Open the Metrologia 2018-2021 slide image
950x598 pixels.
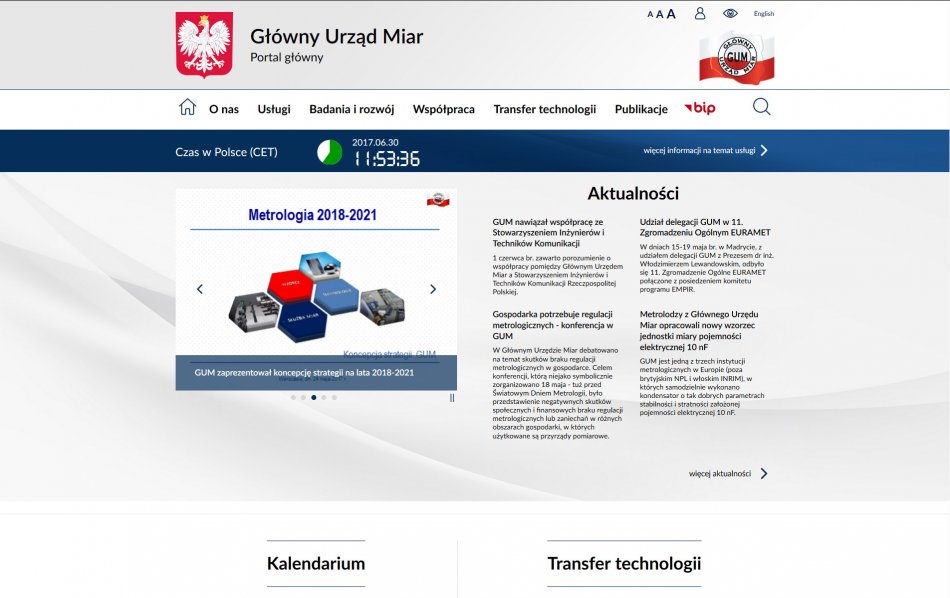(x=316, y=280)
